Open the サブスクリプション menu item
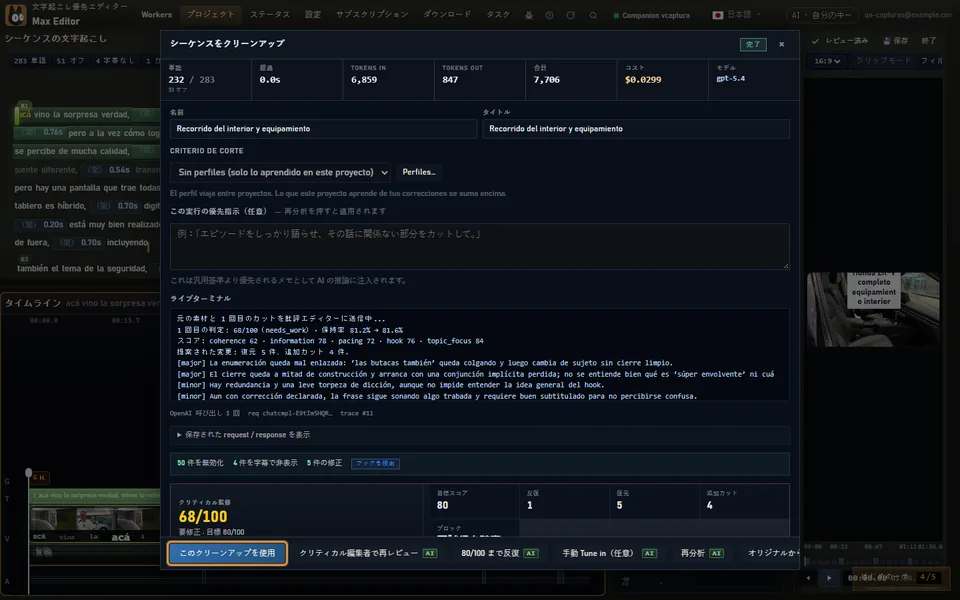The width and height of the screenshot is (960, 600). pyautogui.click(x=372, y=15)
